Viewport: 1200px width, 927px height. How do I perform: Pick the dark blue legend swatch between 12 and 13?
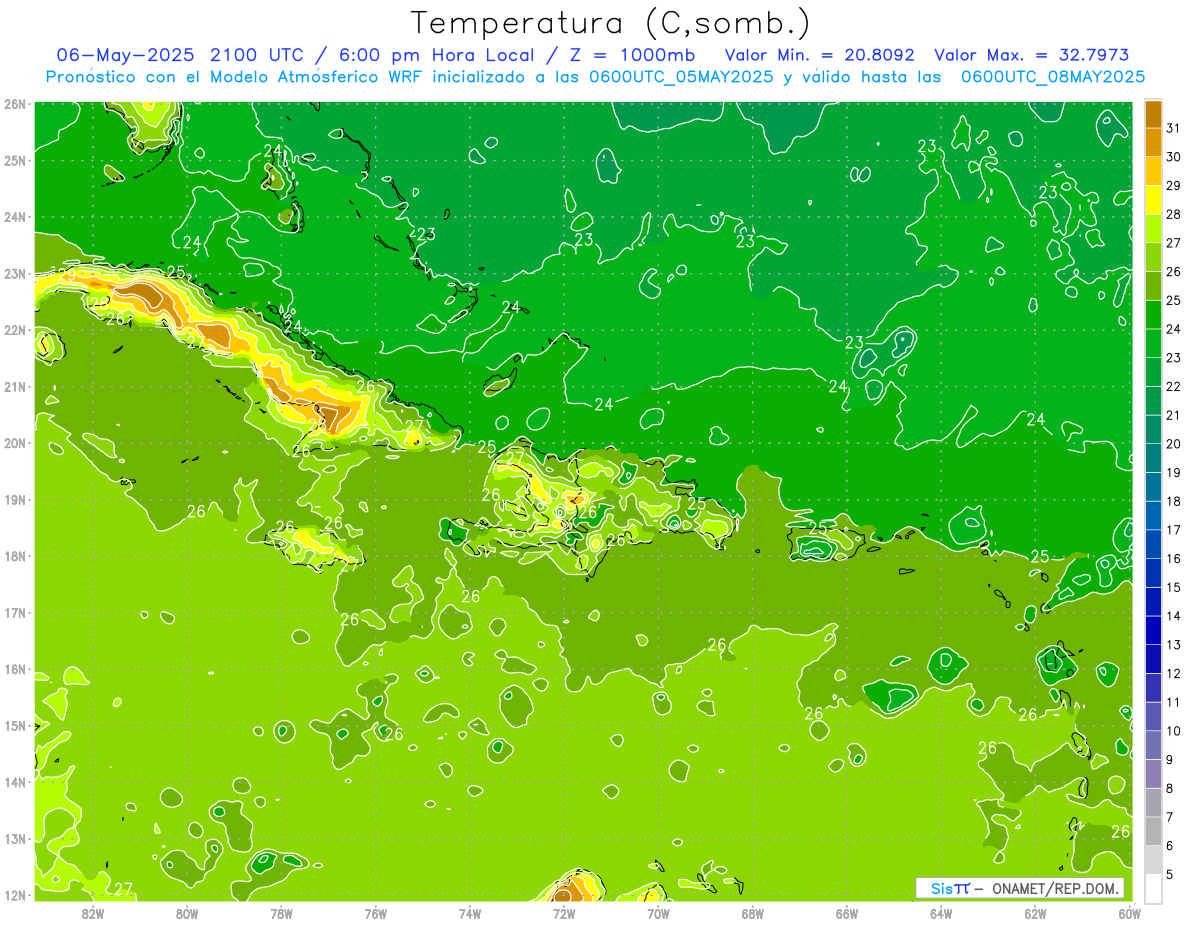click(x=1153, y=659)
